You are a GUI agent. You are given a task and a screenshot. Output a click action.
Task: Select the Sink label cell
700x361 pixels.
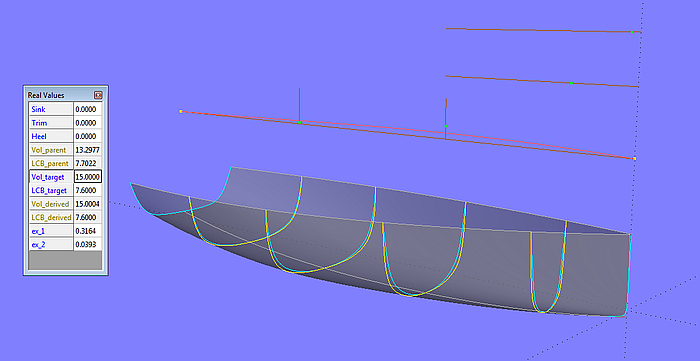pyautogui.click(x=51, y=109)
